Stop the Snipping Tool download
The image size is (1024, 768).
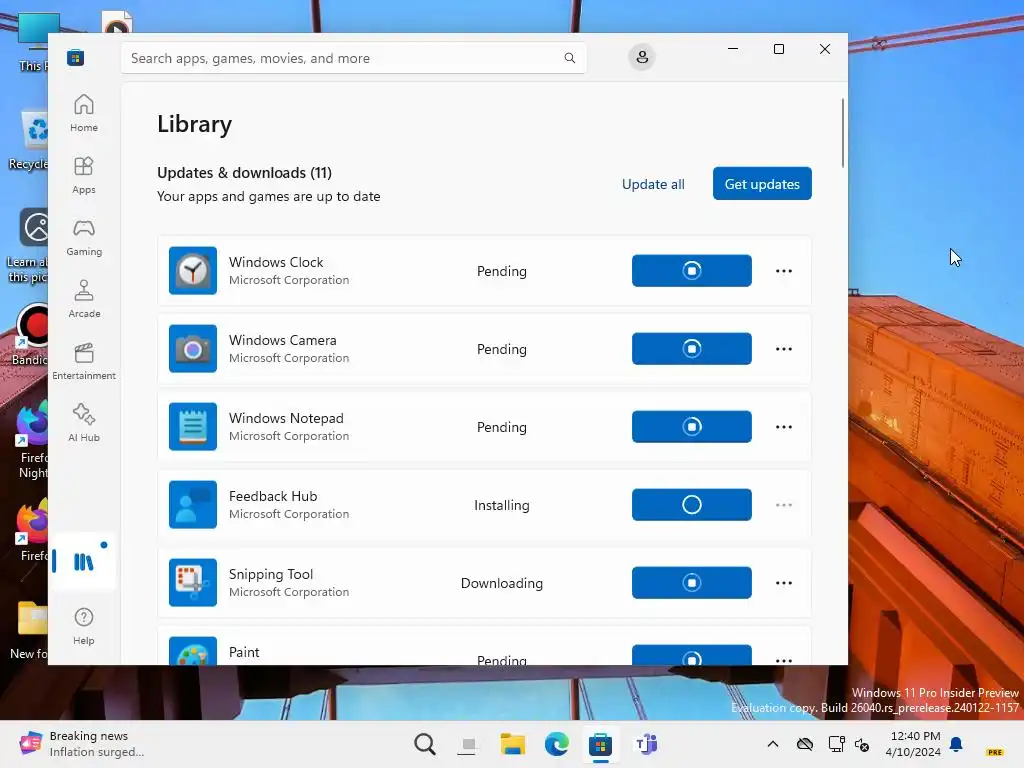click(692, 583)
